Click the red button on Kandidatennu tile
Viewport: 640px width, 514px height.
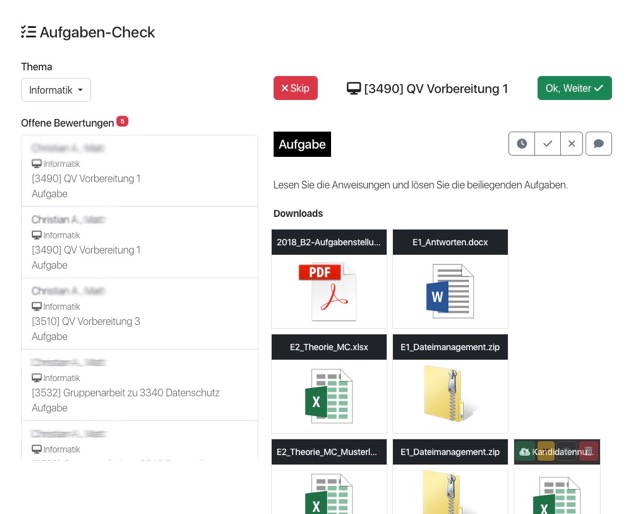(589, 452)
